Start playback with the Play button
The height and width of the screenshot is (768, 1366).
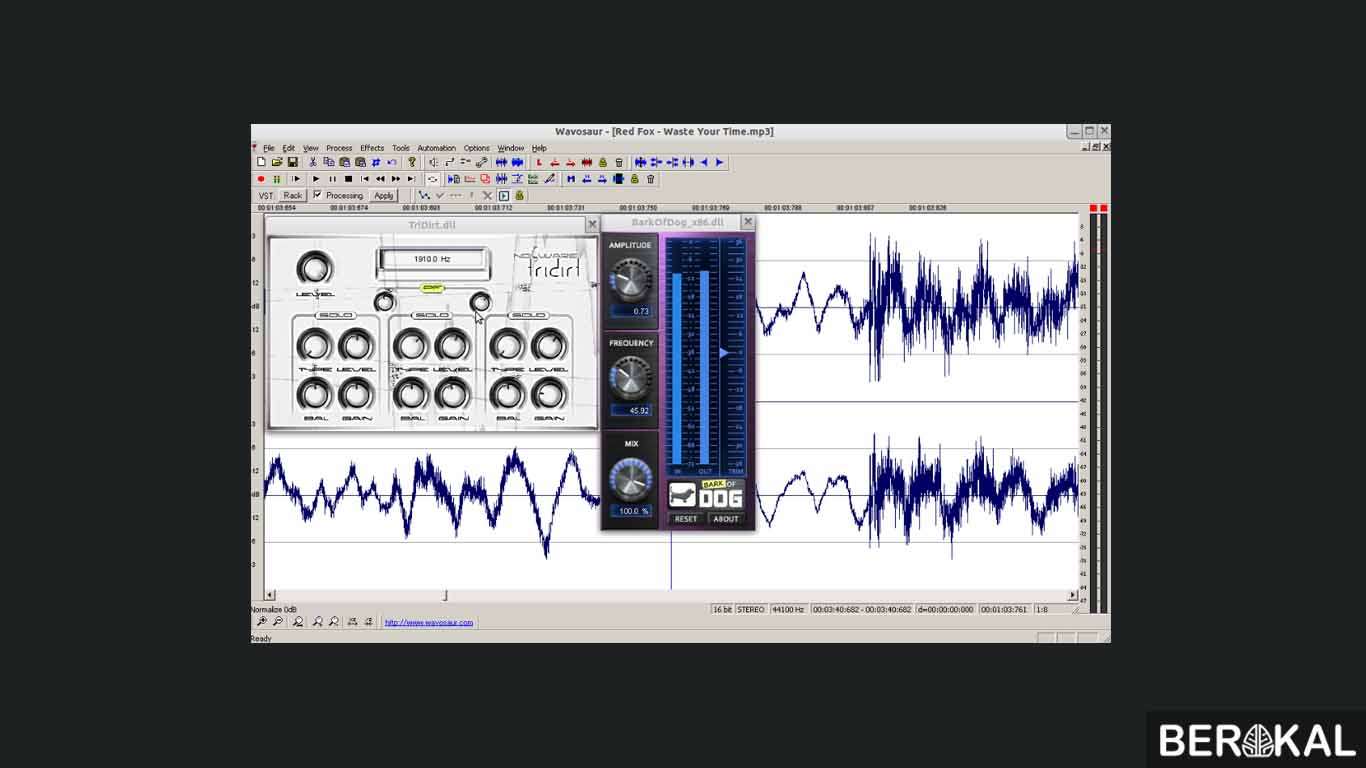pos(316,179)
